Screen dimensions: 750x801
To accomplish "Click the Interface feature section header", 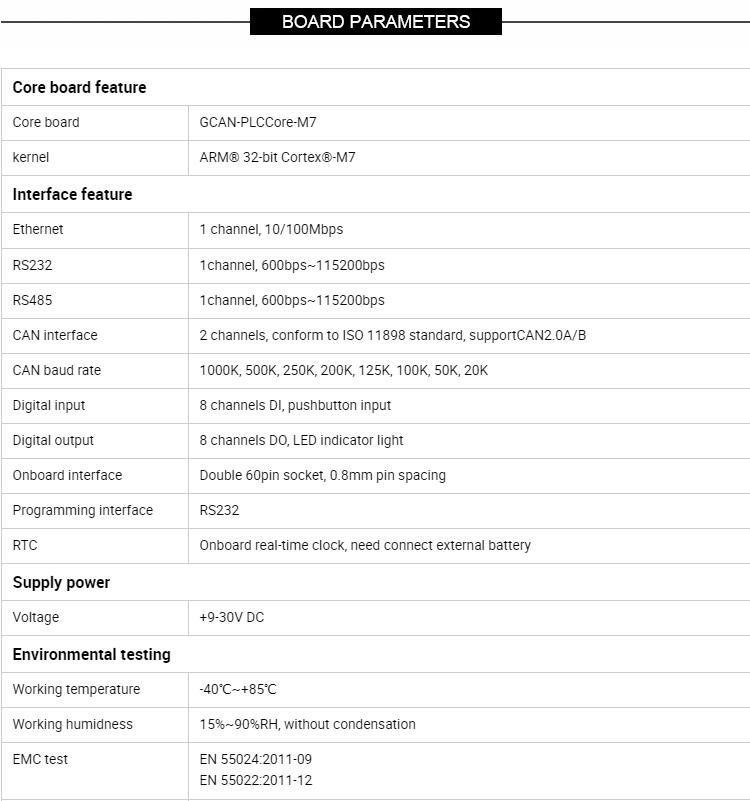I will (72, 194).
